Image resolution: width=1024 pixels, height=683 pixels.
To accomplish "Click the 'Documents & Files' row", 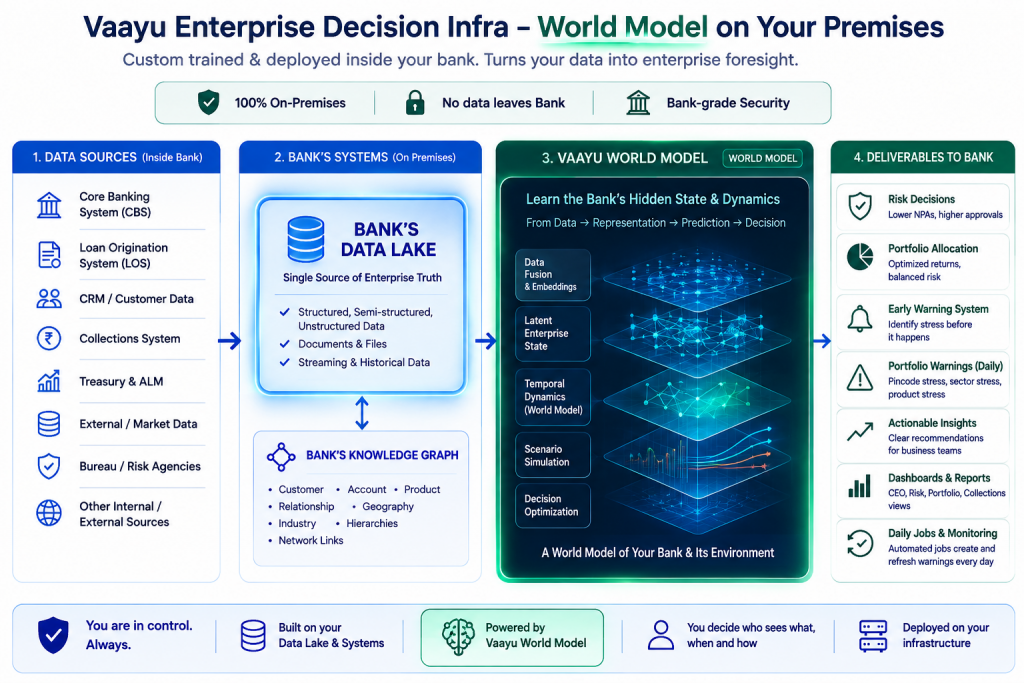I will click(x=333, y=344).
